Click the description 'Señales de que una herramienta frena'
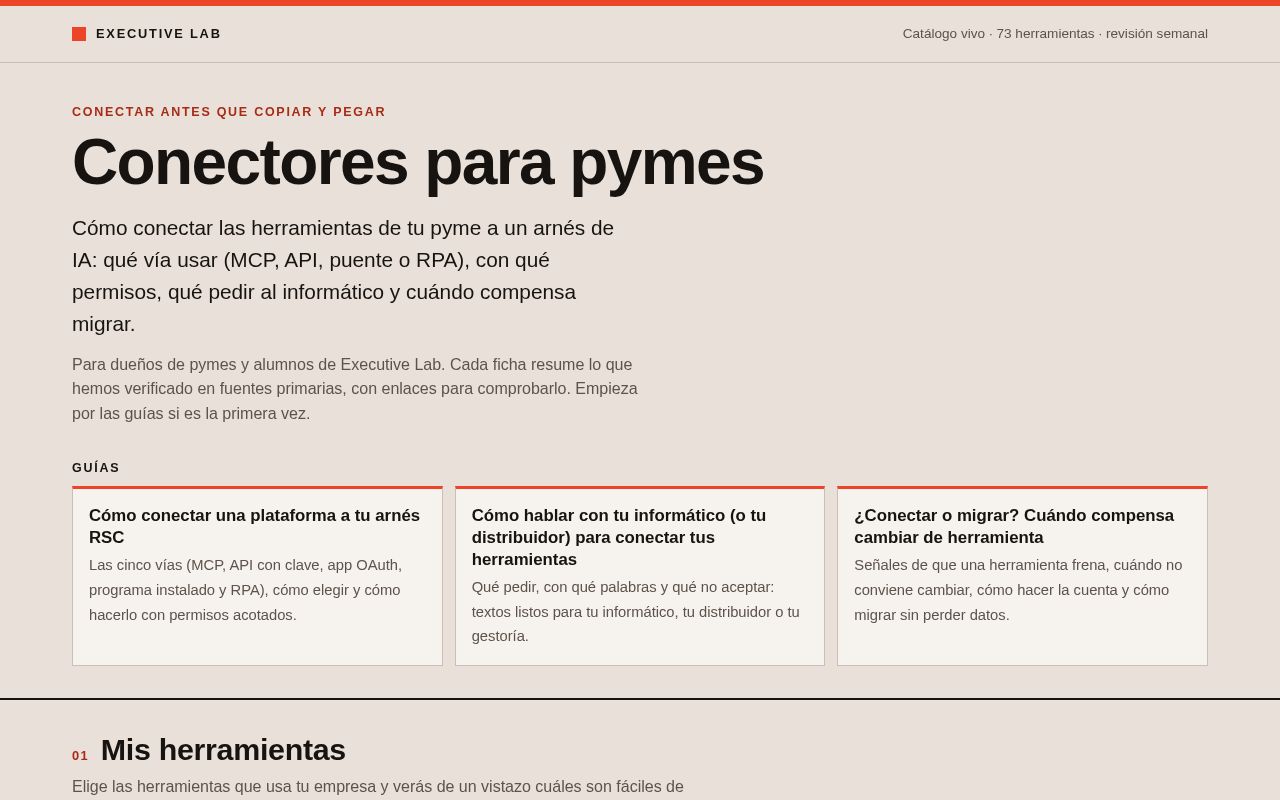Viewport: 1280px width, 800px height. pos(1018,590)
